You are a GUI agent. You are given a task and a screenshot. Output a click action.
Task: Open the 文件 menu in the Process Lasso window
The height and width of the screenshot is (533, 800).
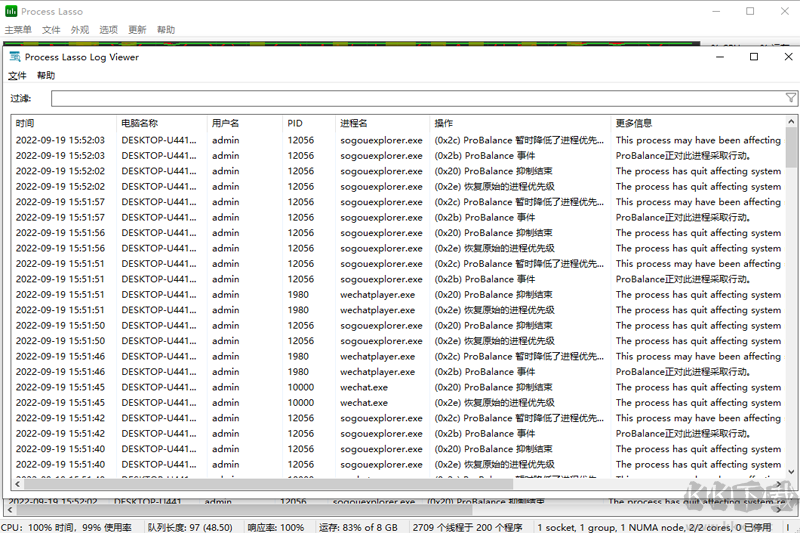point(51,30)
